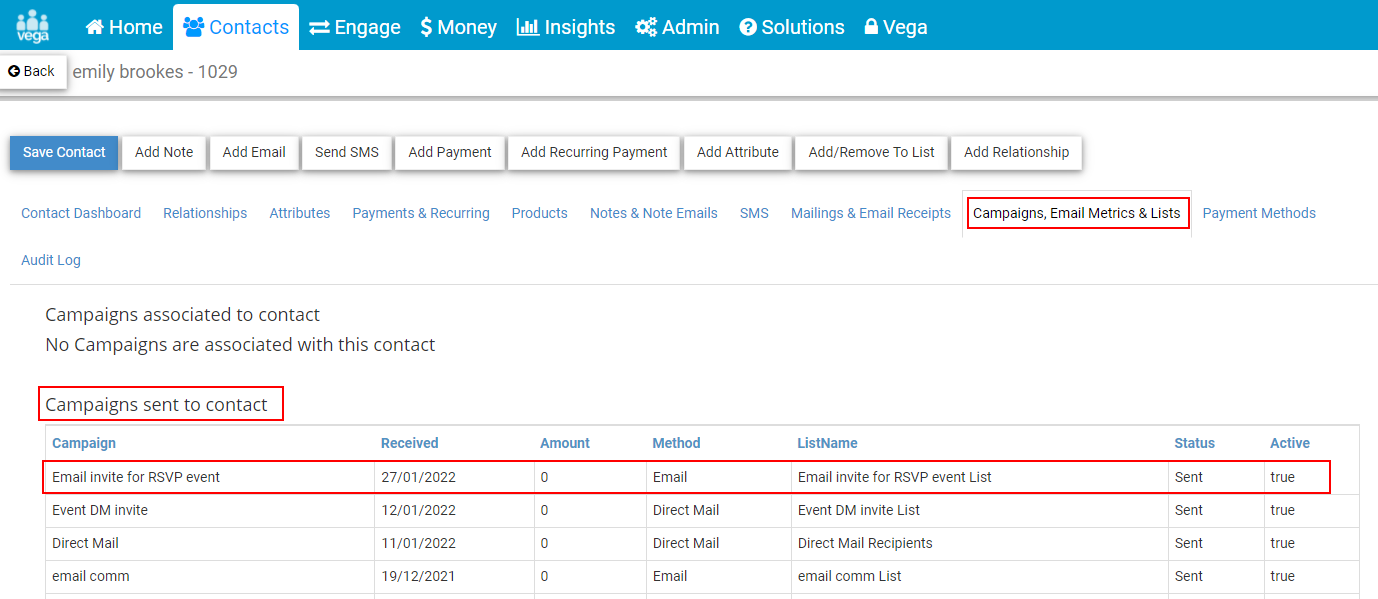Click the Vega logo icon
This screenshot has width=1378, height=599.
[x=33, y=26]
